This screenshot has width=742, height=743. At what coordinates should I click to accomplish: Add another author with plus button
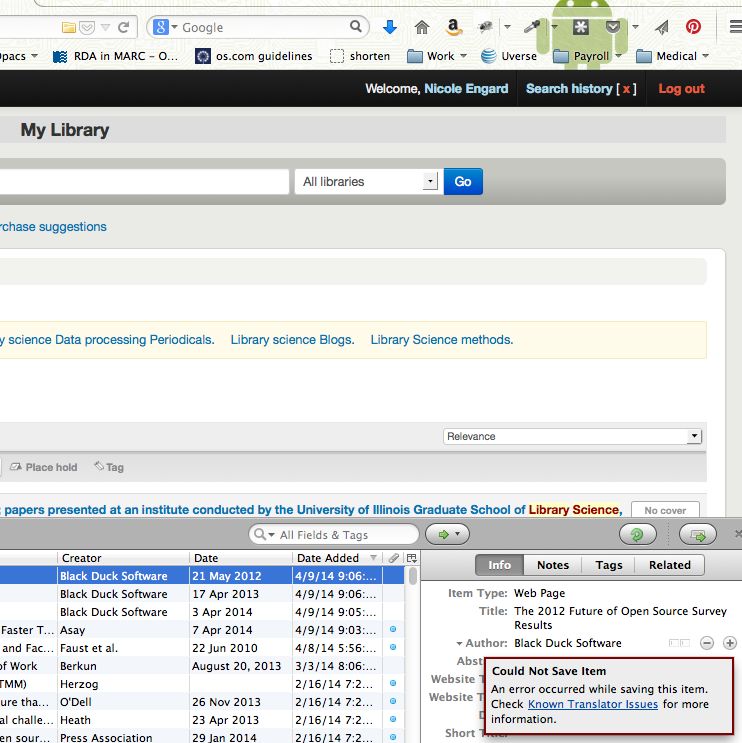tap(730, 643)
